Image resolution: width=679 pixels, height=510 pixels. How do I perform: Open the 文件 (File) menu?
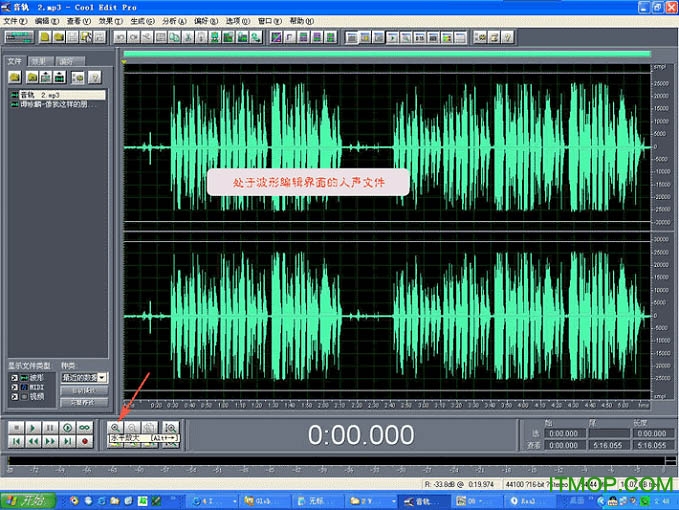click(15, 20)
